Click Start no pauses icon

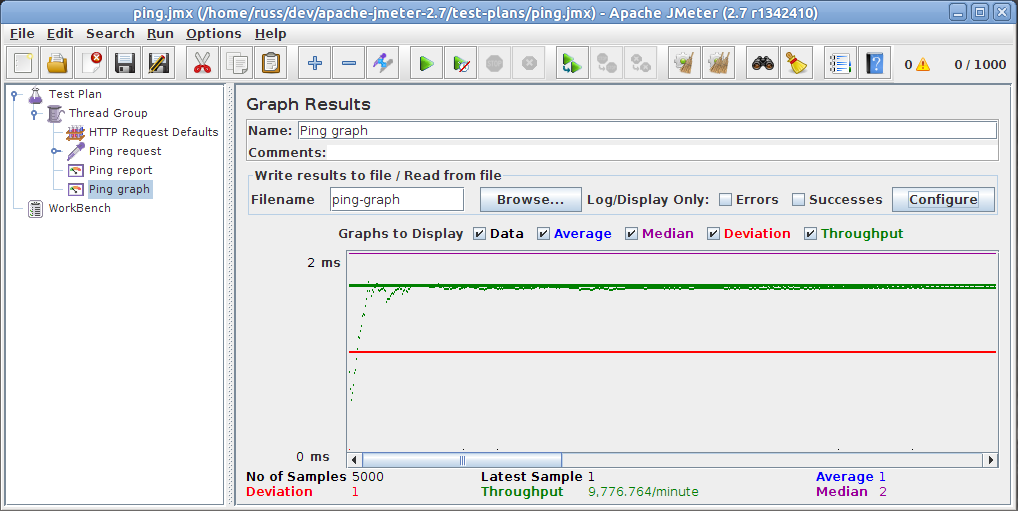[x=461, y=63]
